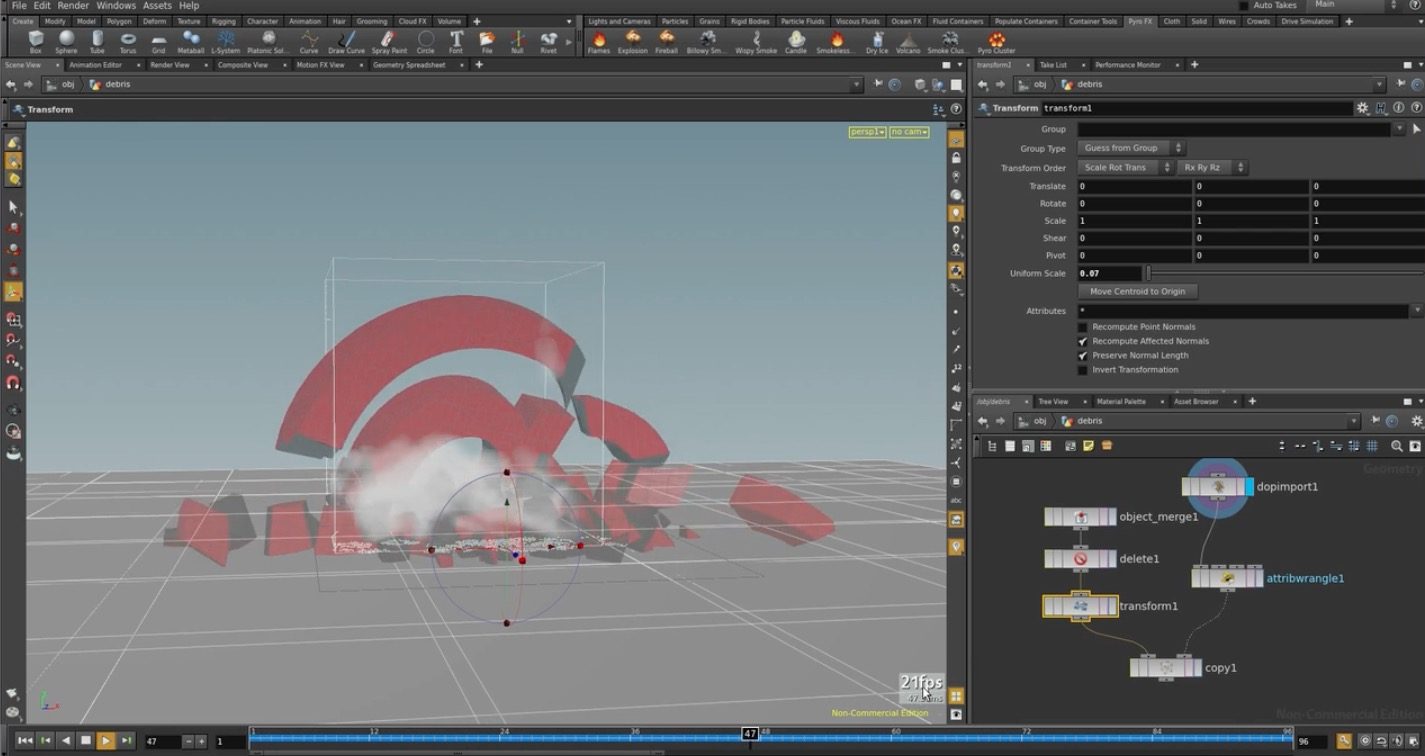Open the File menu
Viewport: 1425px width, 756px height.
click(x=19, y=5)
